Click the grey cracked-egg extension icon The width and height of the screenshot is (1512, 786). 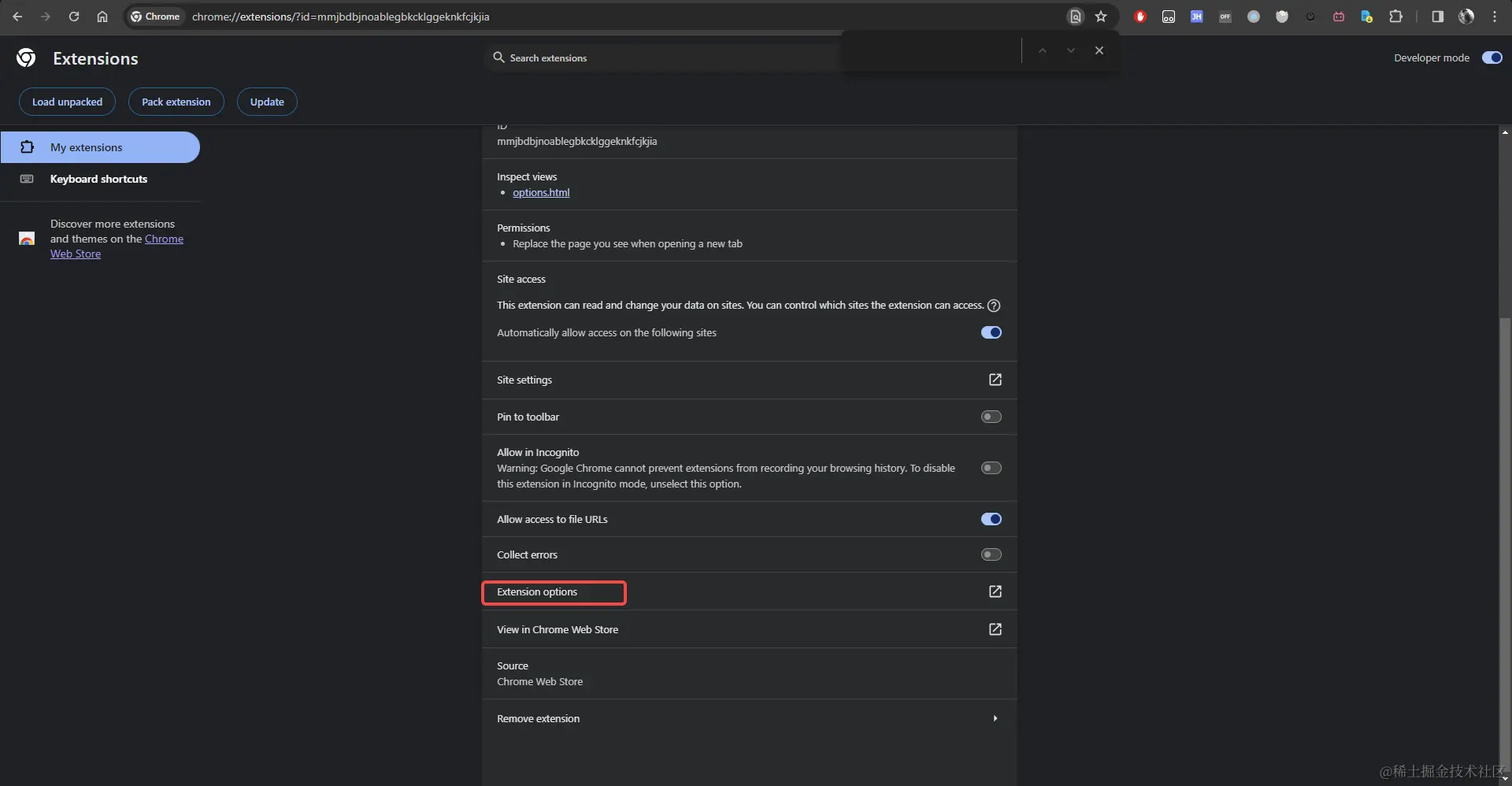(x=1281, y=17)
